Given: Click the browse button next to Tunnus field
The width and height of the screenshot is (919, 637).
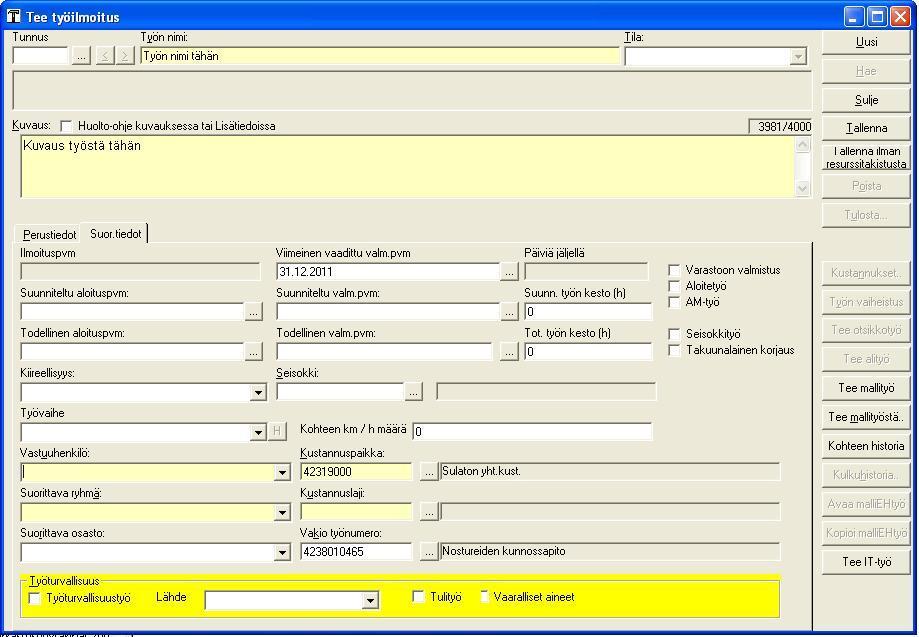Looking at the screenshot, I should [81, 56].
